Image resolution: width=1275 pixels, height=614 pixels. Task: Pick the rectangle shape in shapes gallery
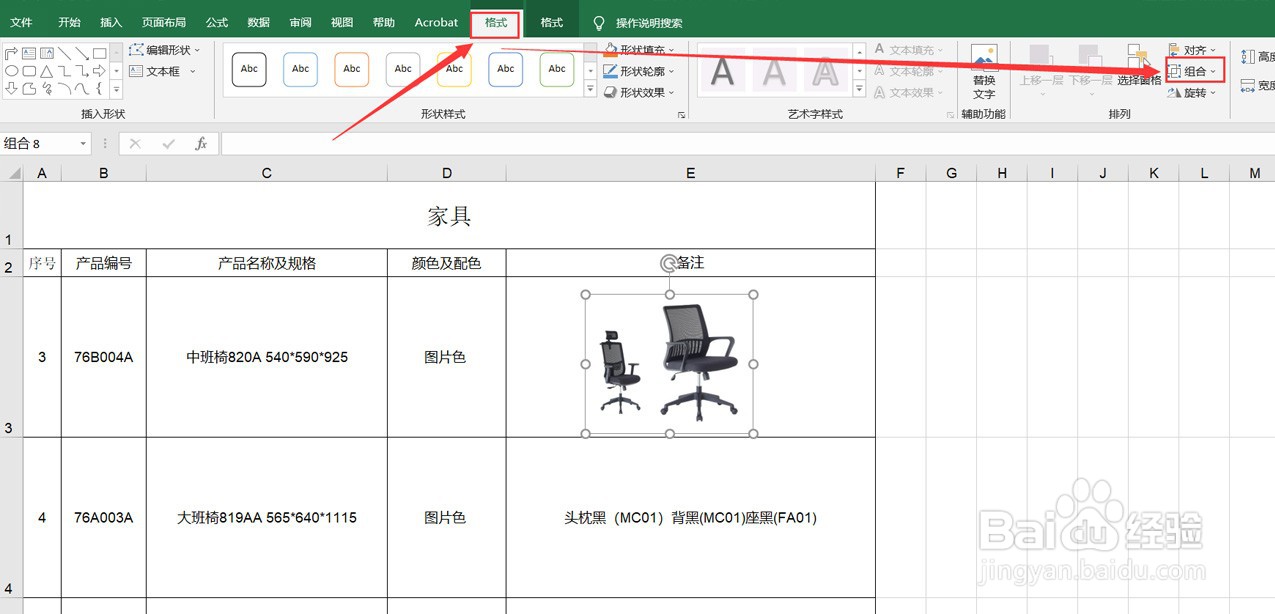pos(99,53)
